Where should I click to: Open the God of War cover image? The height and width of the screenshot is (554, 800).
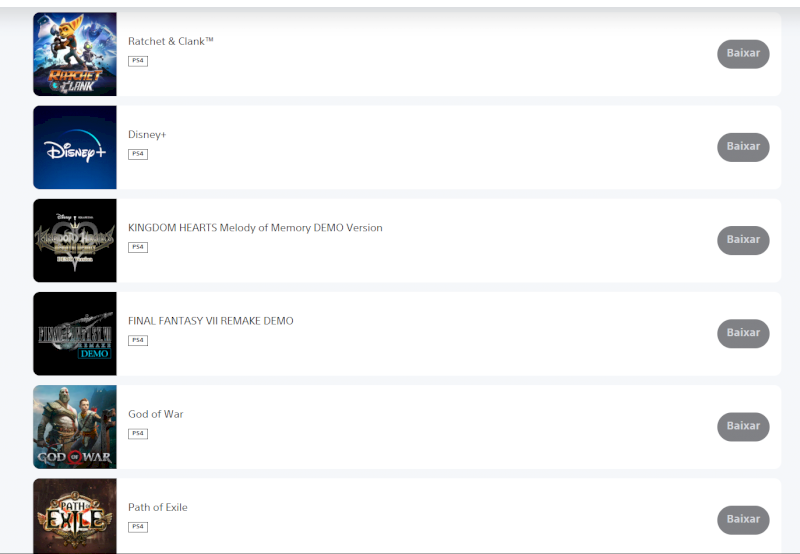coord(75,427)
